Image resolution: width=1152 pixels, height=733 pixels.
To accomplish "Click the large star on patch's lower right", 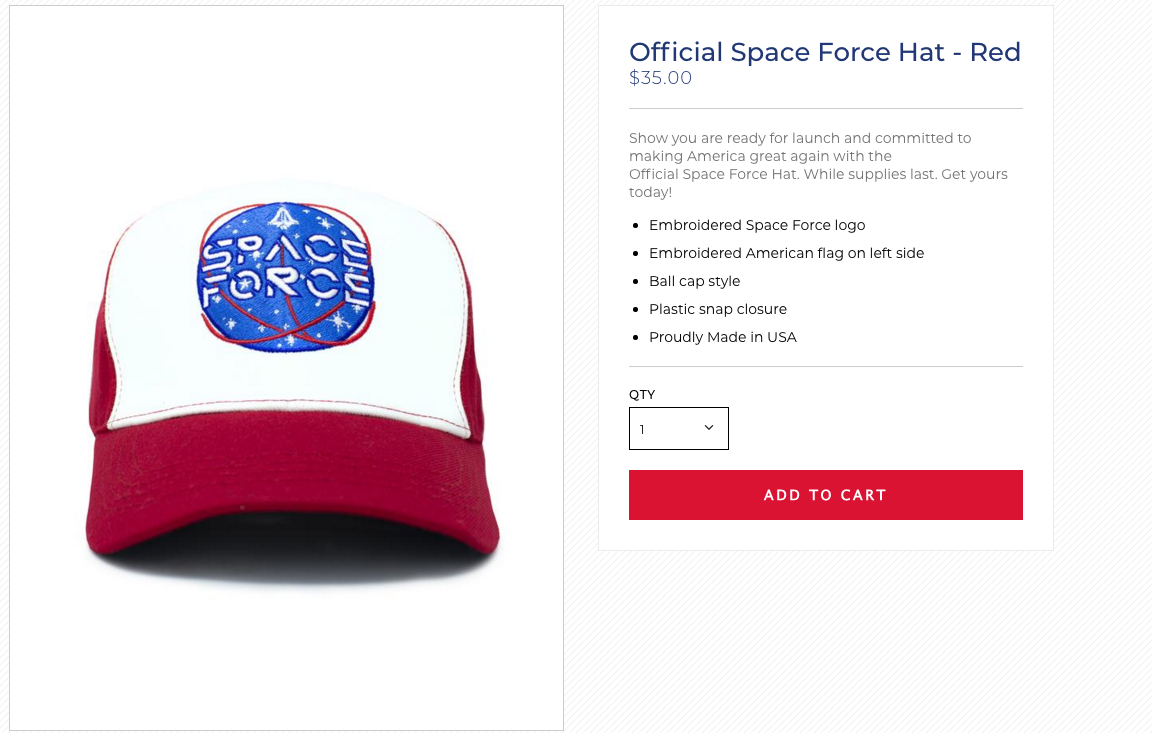I will pos(339,321).
